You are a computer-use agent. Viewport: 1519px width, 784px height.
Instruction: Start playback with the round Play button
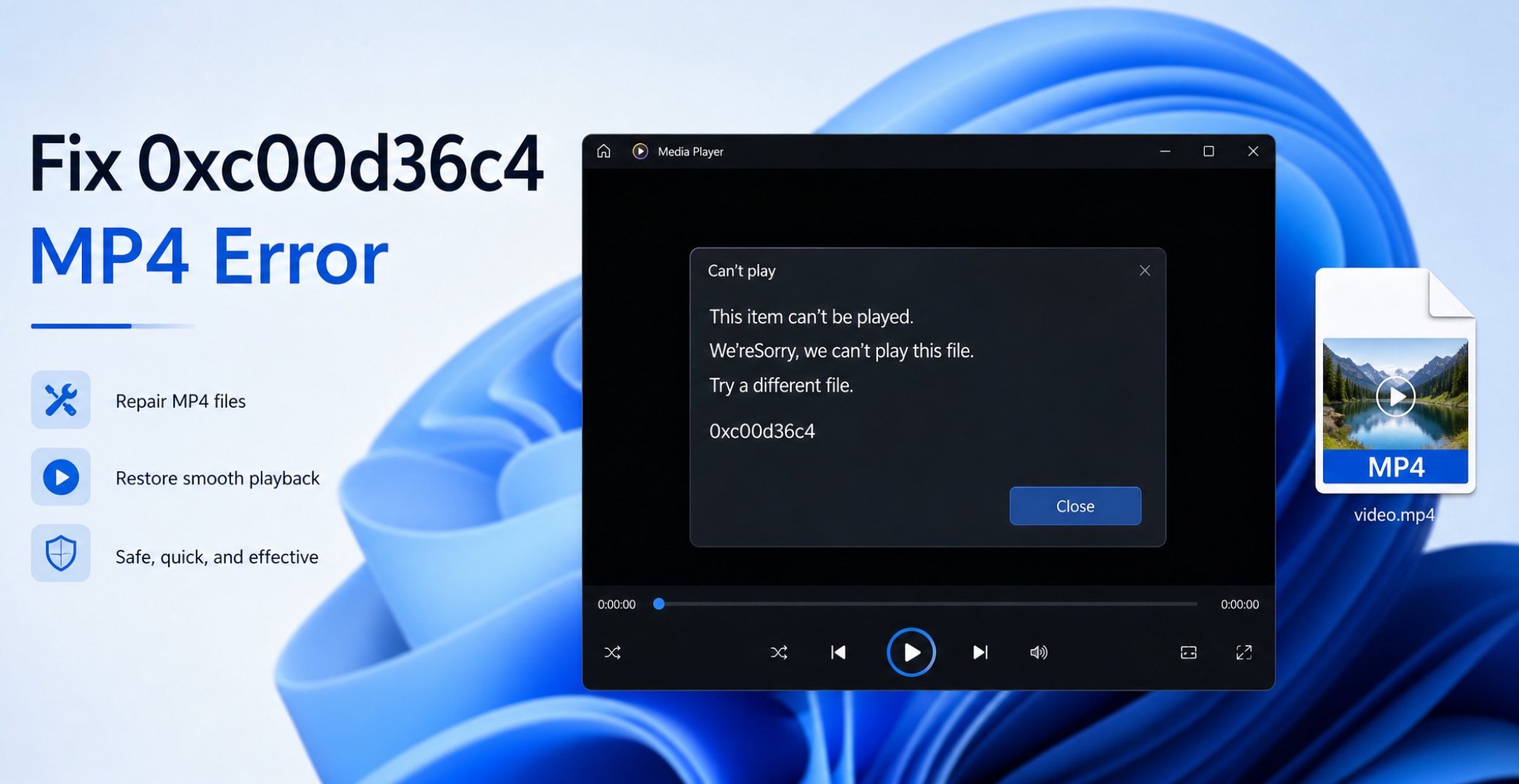(x=911, y=652)
